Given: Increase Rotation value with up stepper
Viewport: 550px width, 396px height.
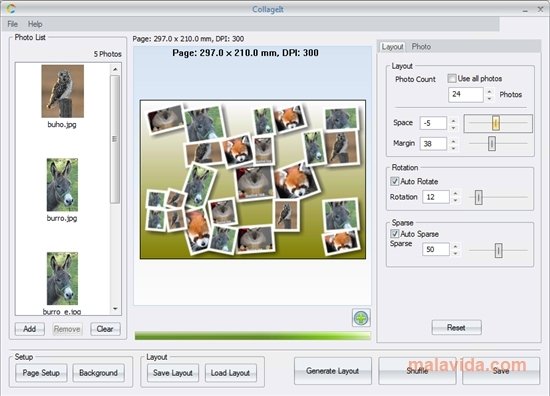Looking at the screenshot, I should 455,194.
